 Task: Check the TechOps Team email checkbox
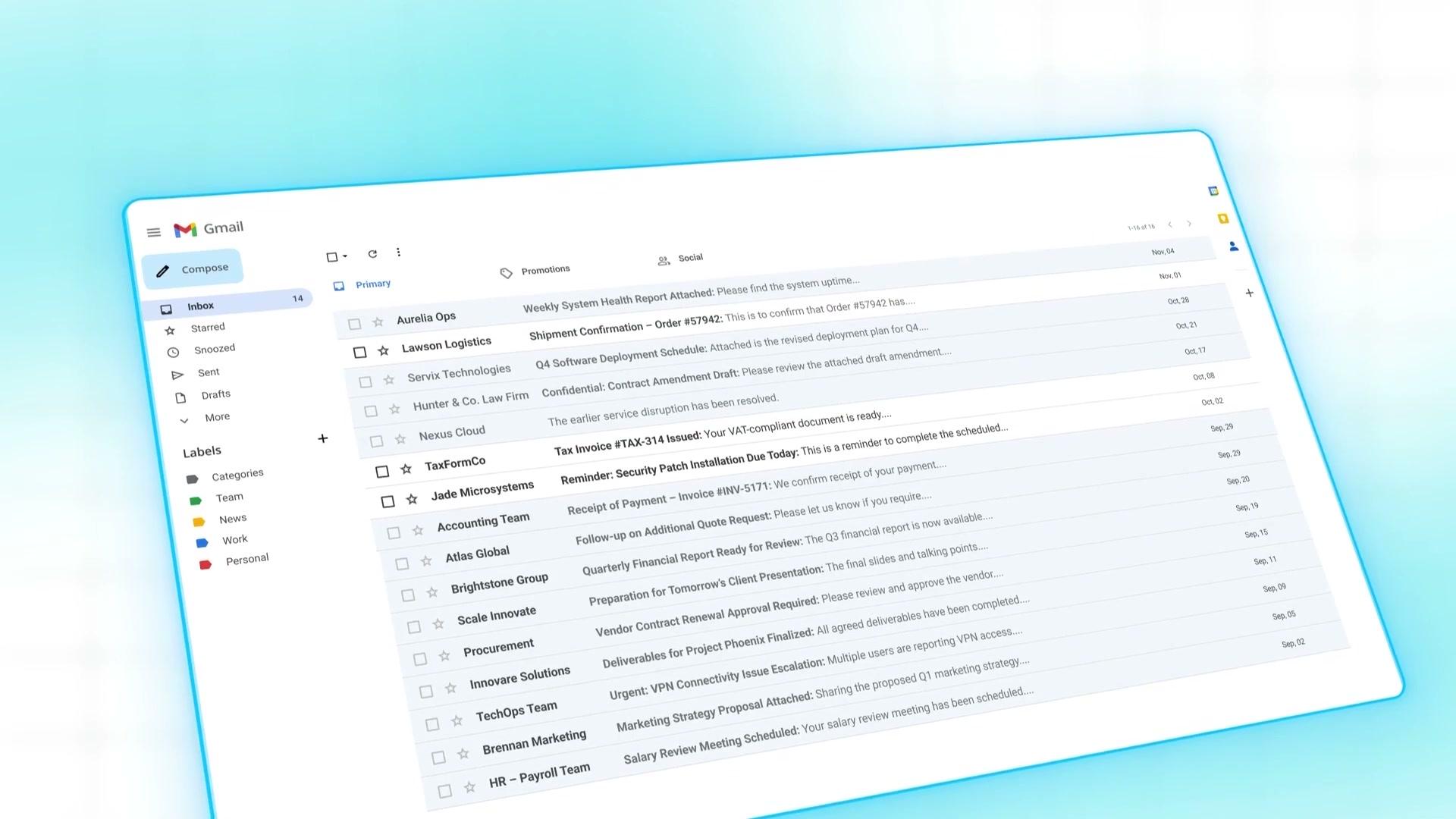click(432, 724)
